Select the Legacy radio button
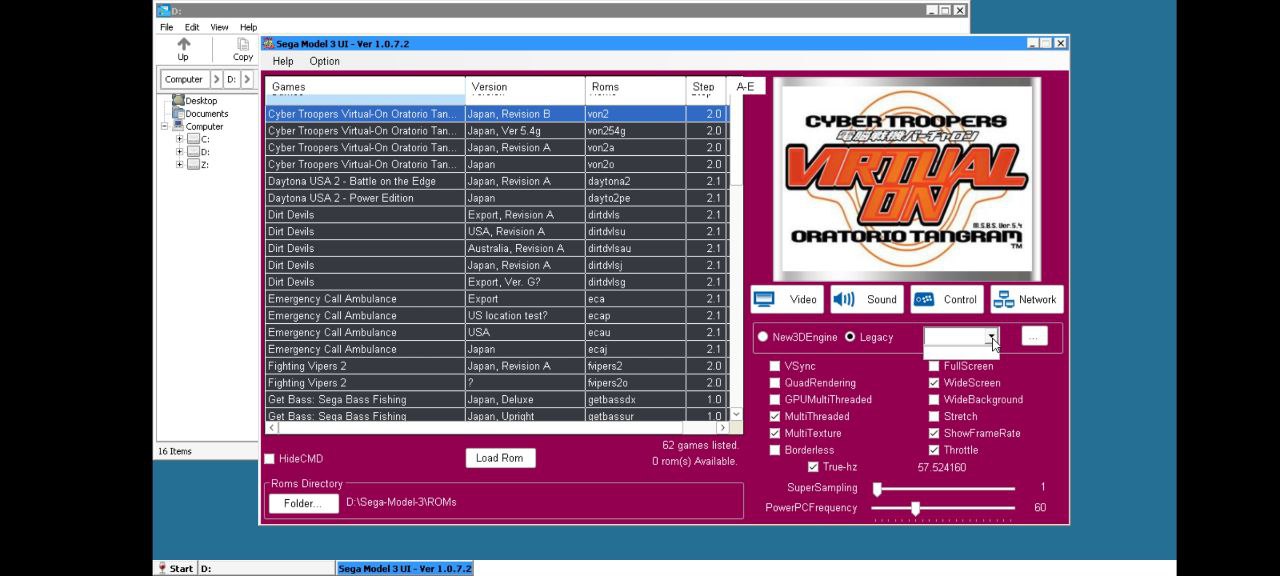The image size is (1280, 576). 850,337
